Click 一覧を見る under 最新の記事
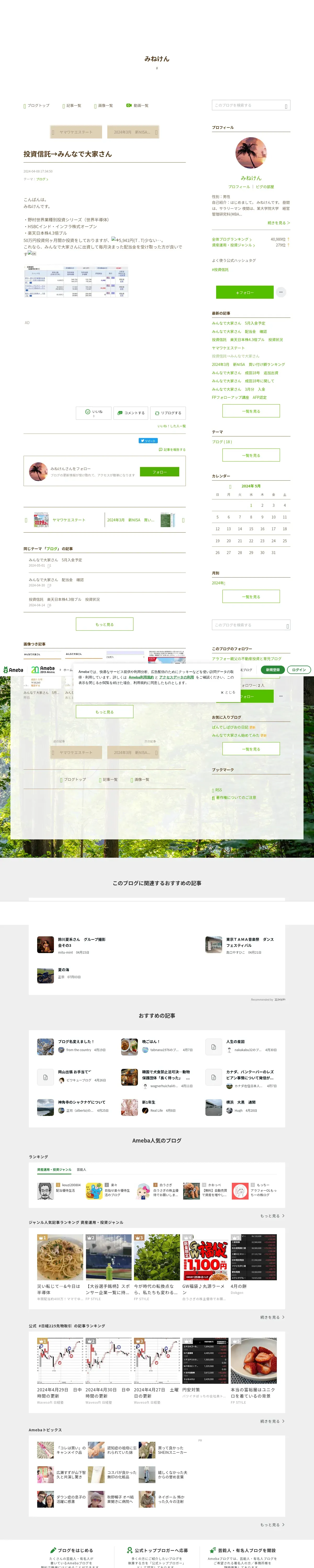 (x=251, y=411)
